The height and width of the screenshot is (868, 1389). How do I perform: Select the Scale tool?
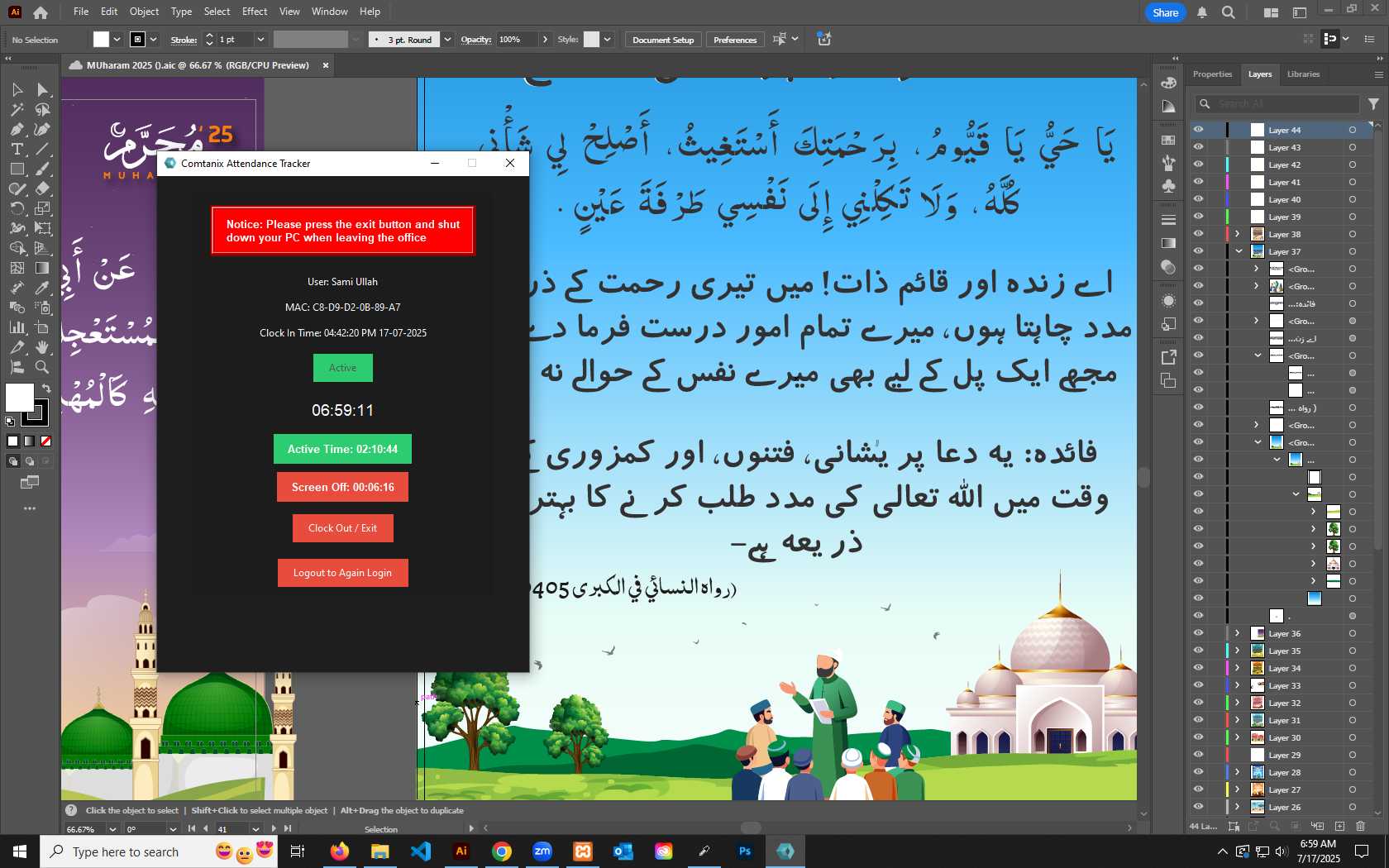pos(42,208)
